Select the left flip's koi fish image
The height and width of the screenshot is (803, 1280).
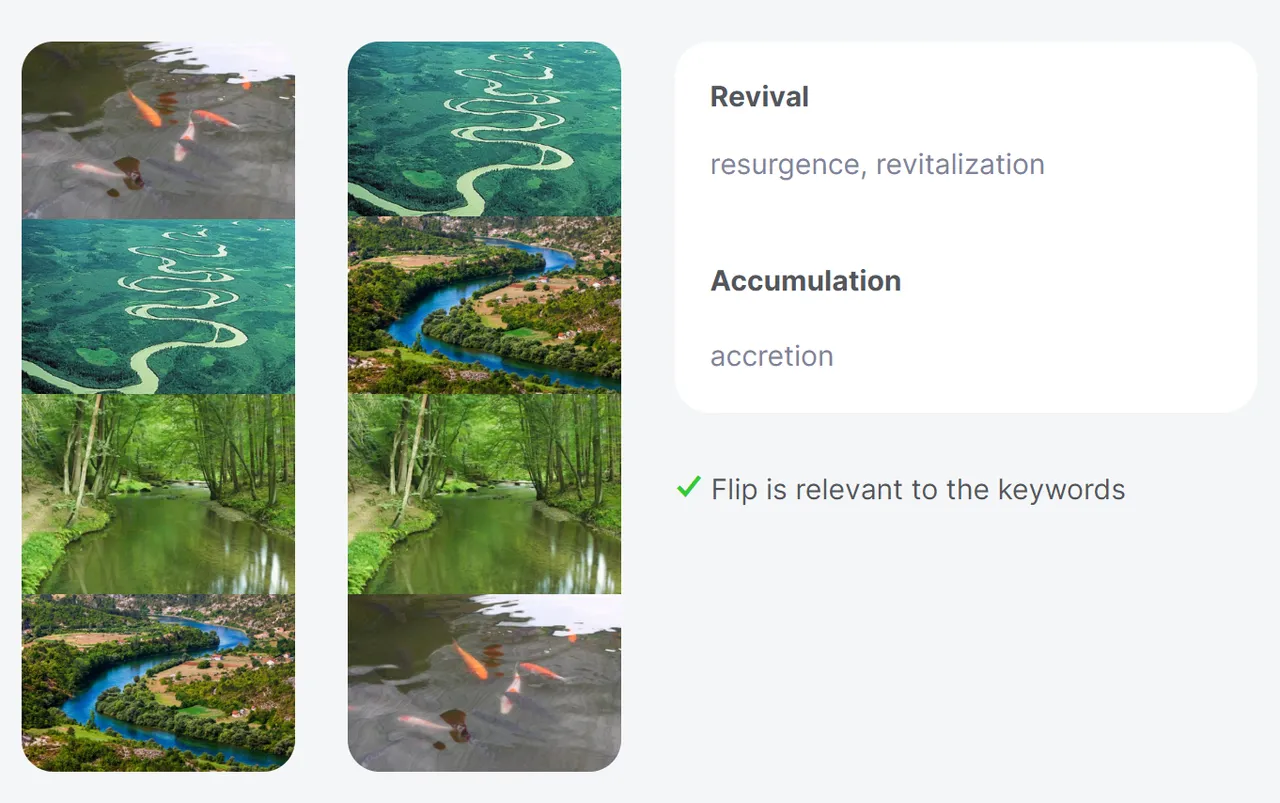158,130
